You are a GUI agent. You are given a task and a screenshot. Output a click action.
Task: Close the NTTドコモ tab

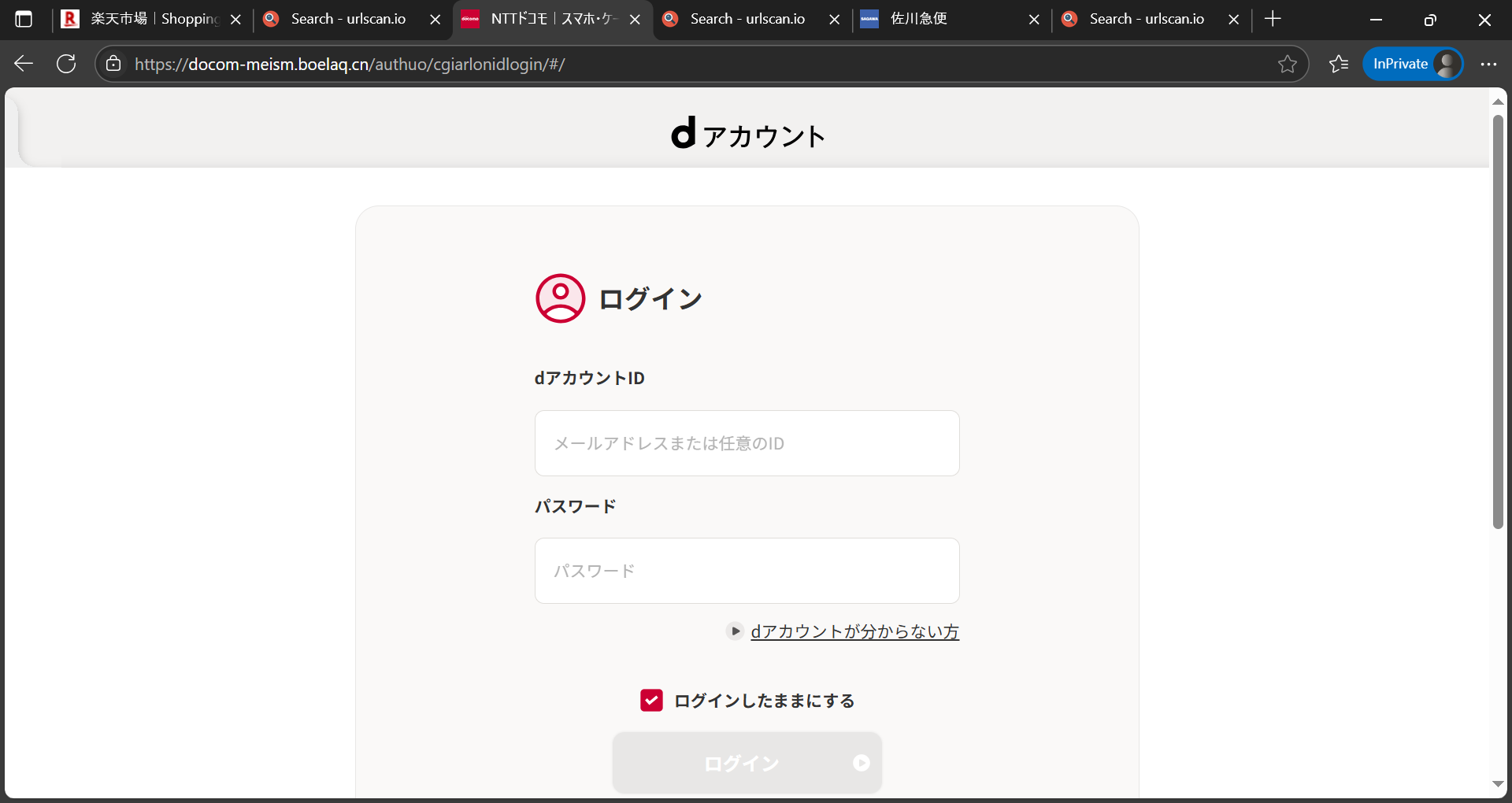(636, 20)
